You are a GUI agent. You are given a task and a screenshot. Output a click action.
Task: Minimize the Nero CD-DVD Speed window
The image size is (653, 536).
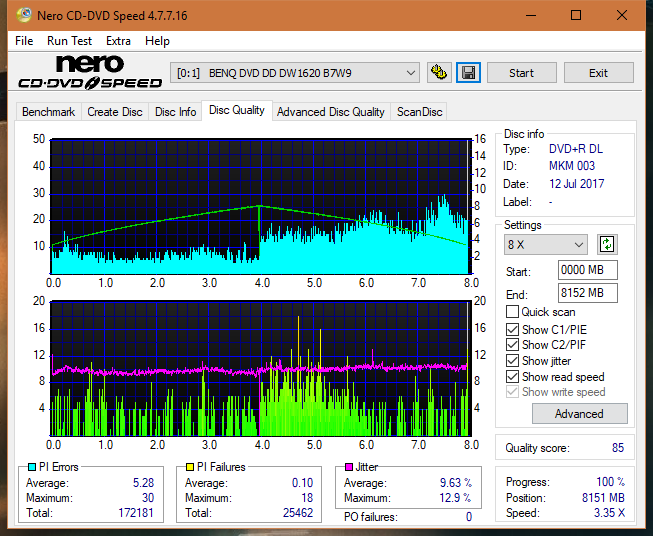(x=531, y=15)
